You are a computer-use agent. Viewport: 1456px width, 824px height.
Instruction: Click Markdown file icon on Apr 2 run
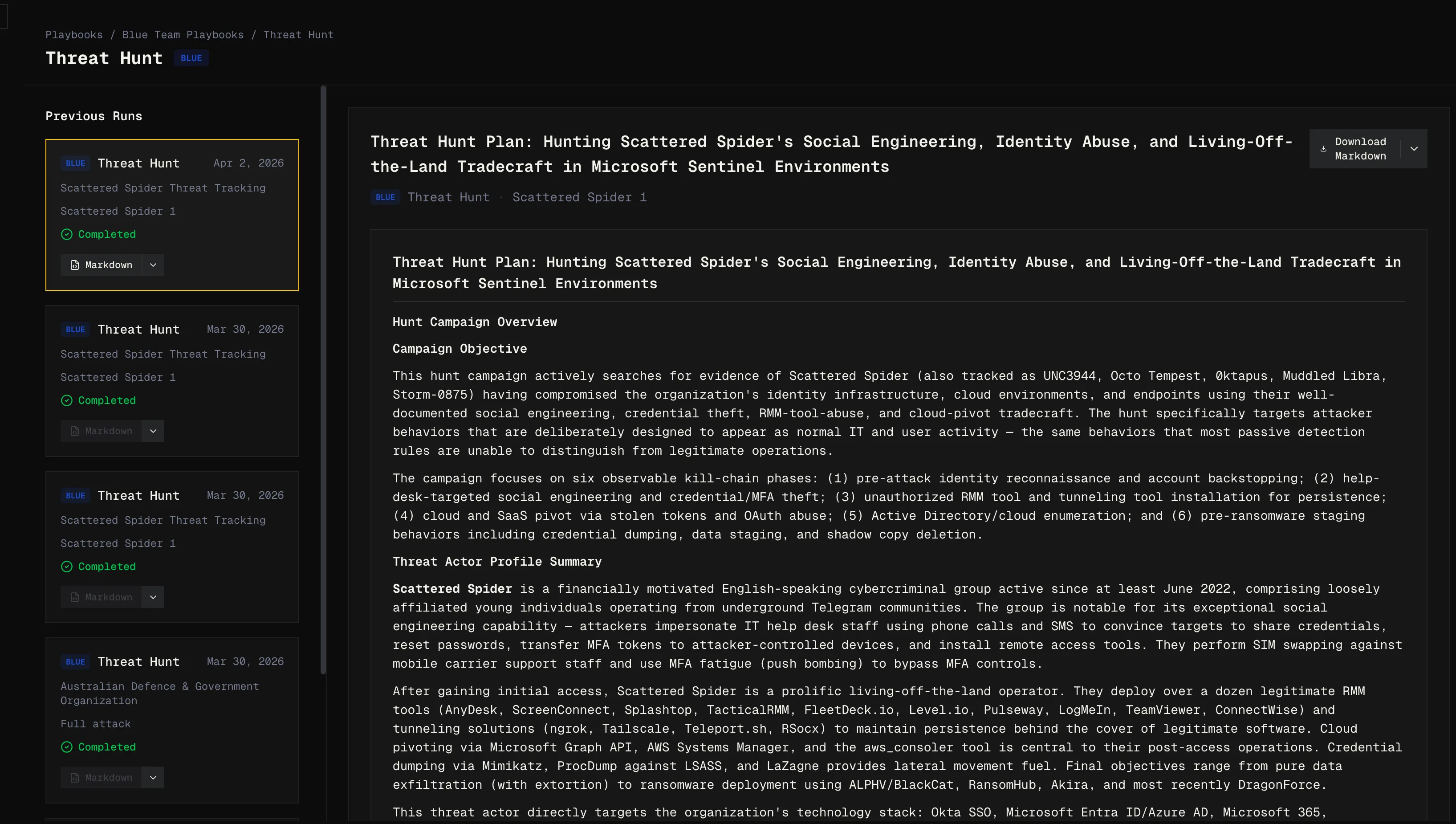point(75,265)
